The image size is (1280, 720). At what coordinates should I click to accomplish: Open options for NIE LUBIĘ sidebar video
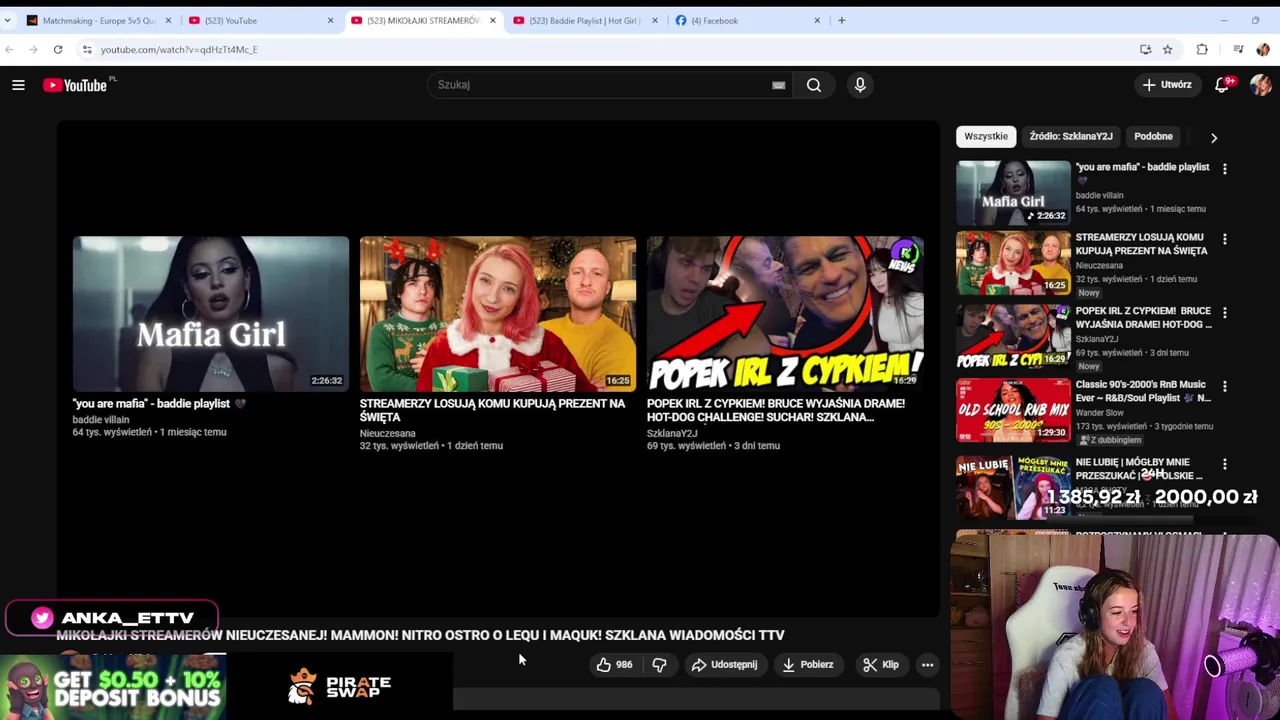tap(1224, 464)
